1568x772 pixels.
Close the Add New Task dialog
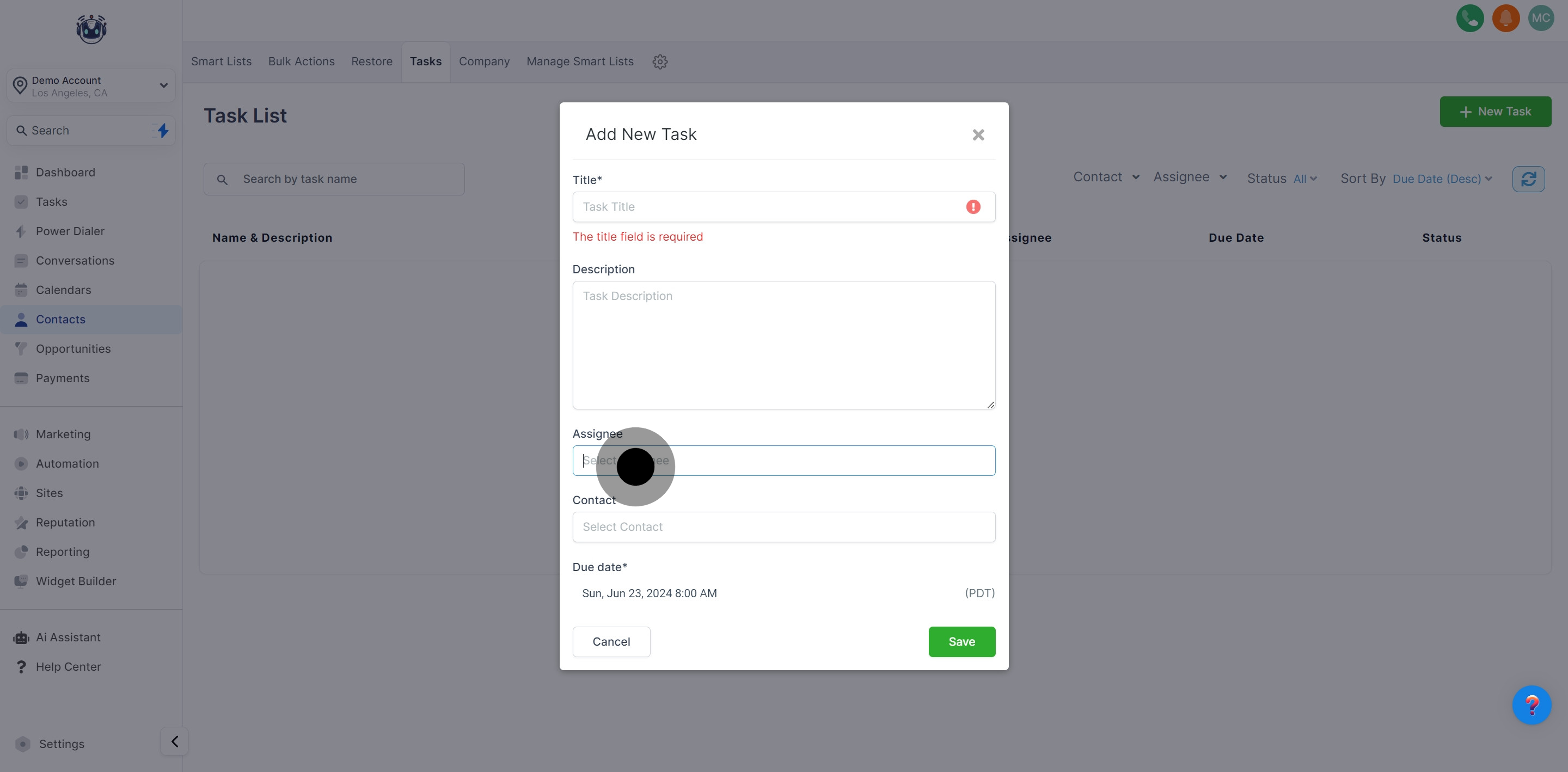point(978,134)
